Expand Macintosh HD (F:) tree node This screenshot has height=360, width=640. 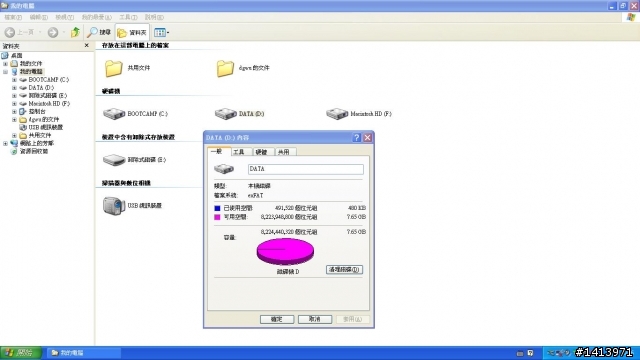[x=14, y=104]
